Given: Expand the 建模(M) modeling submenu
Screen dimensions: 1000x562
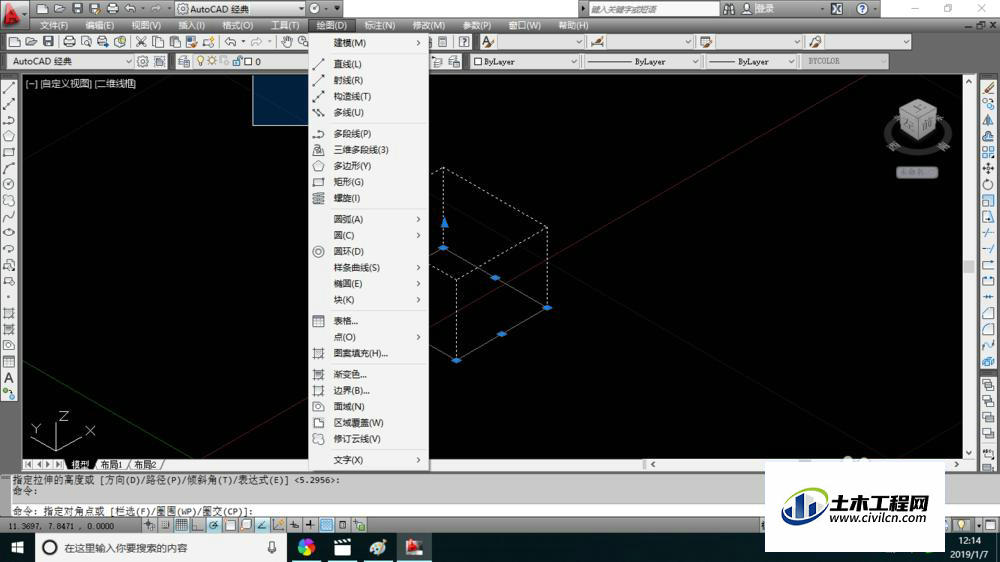Looking at the screenshot, I should pyautogui.click(x=368, y=43).
